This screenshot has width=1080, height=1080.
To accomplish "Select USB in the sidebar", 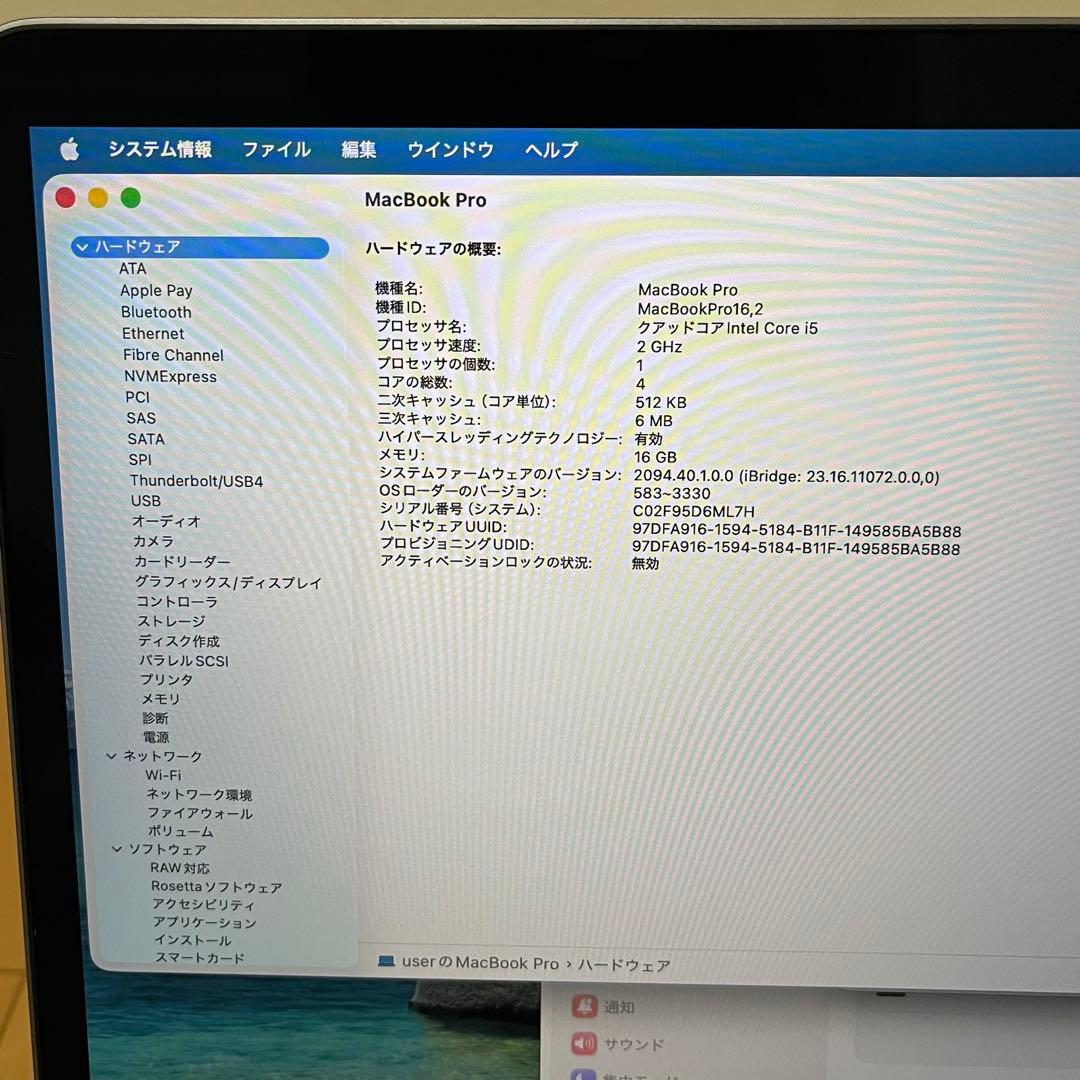I will (x=145, y=501).
